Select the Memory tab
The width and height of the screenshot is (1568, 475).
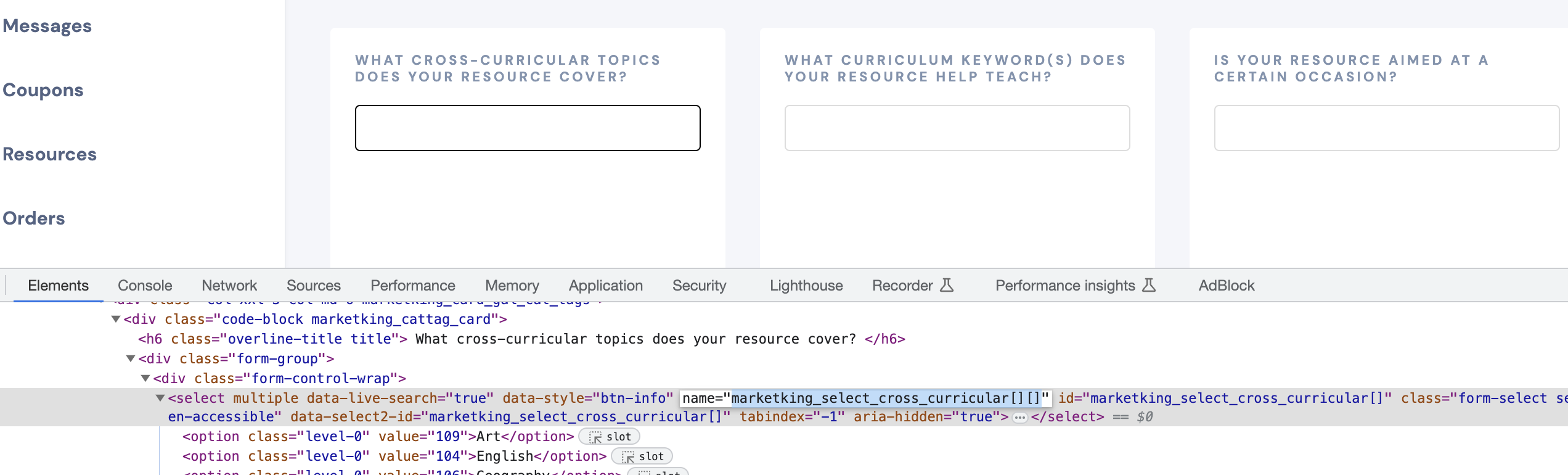coord(512,286)
